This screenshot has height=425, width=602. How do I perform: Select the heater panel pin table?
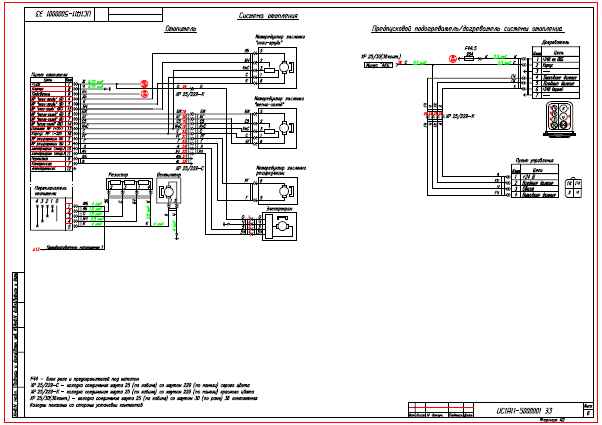(x=51, y=124)
